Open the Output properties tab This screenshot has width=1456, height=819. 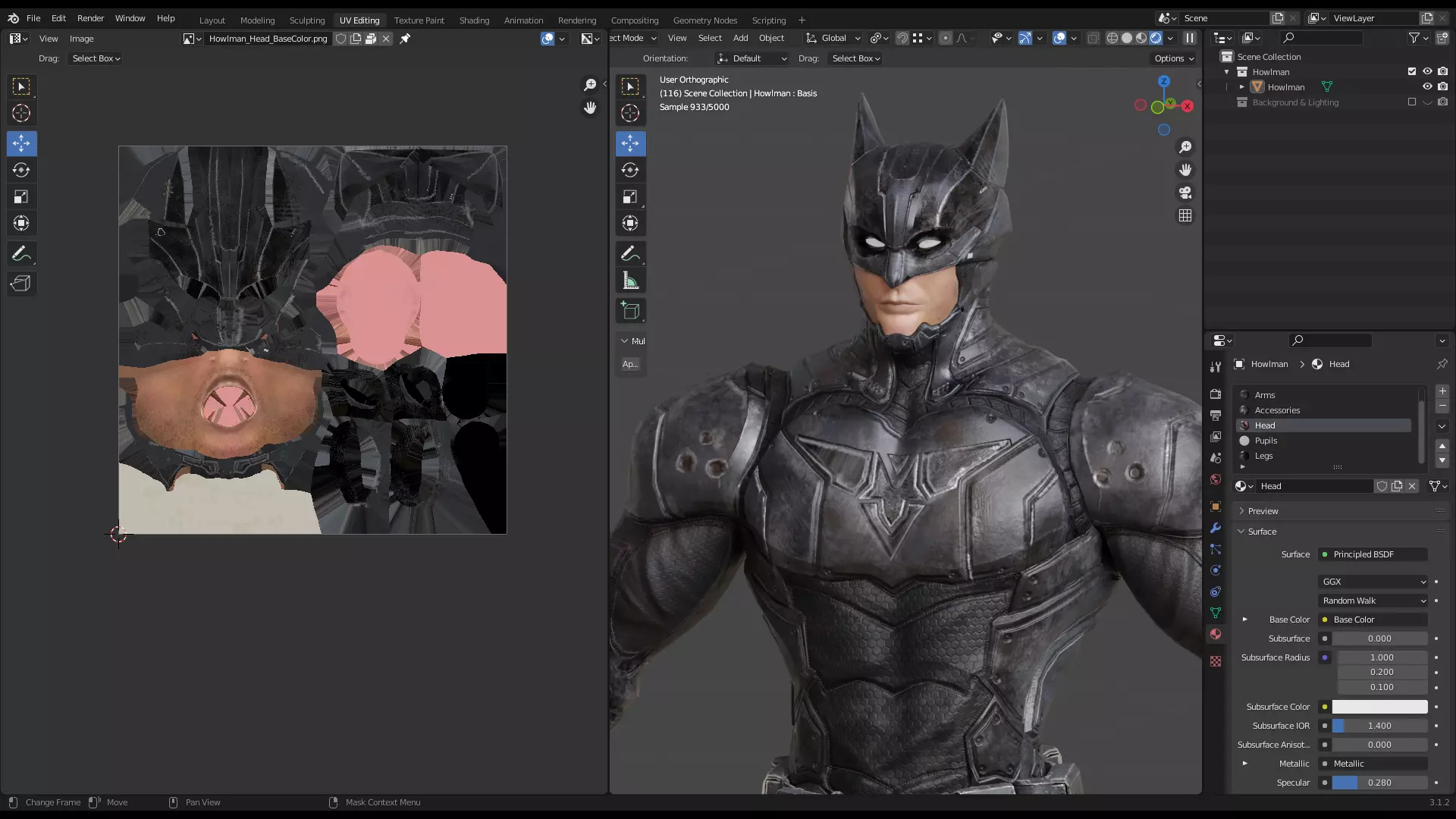pyautogui.click(x=1216, y=416)
